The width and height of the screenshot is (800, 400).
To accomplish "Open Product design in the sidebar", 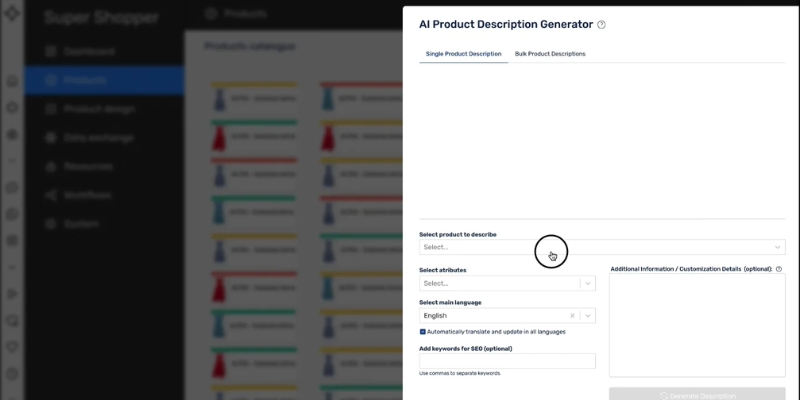I will (104, 109).
